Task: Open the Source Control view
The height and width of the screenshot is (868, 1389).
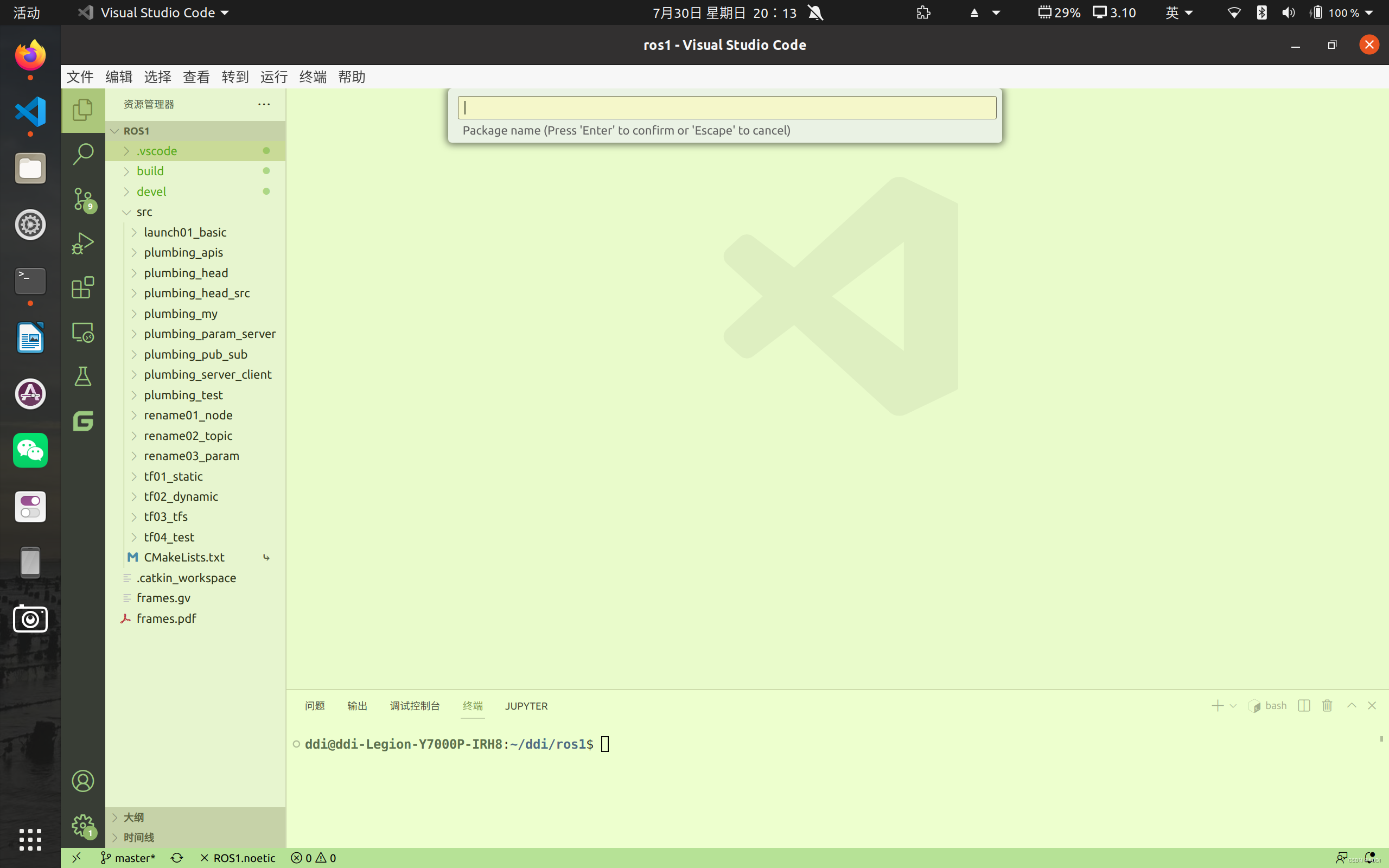Action: [82, 199]
